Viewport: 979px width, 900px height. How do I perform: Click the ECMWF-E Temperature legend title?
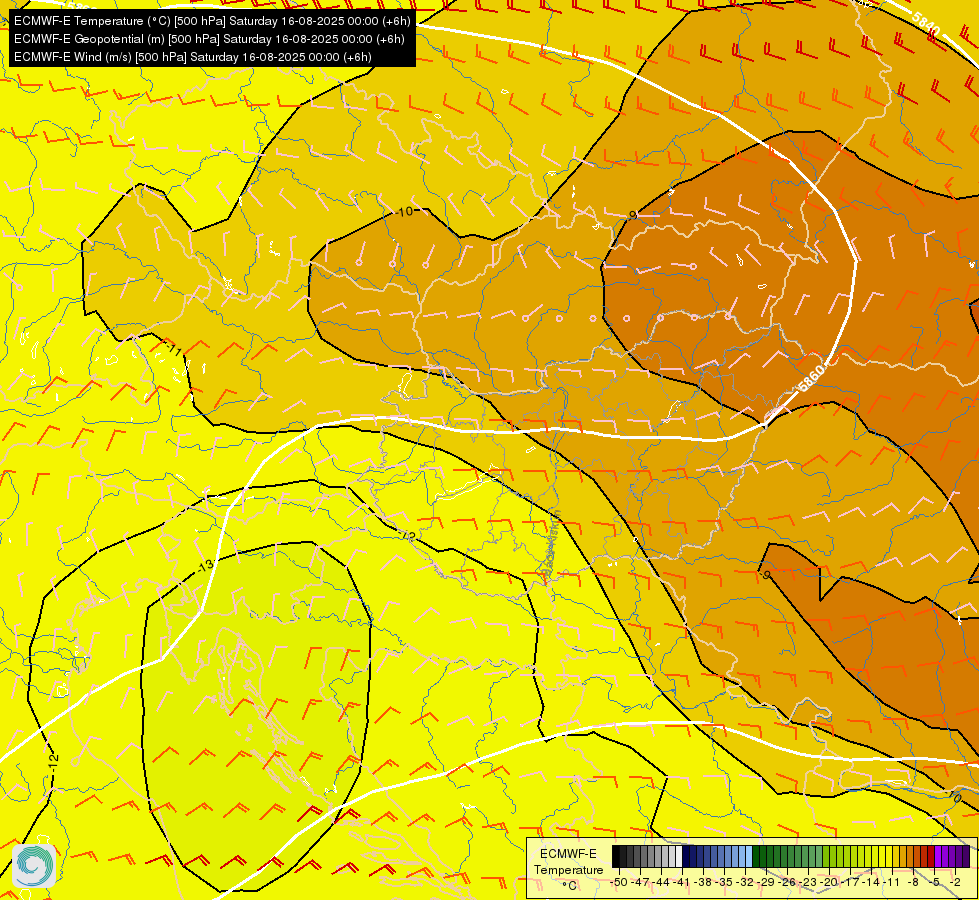[x=569, y=862]
